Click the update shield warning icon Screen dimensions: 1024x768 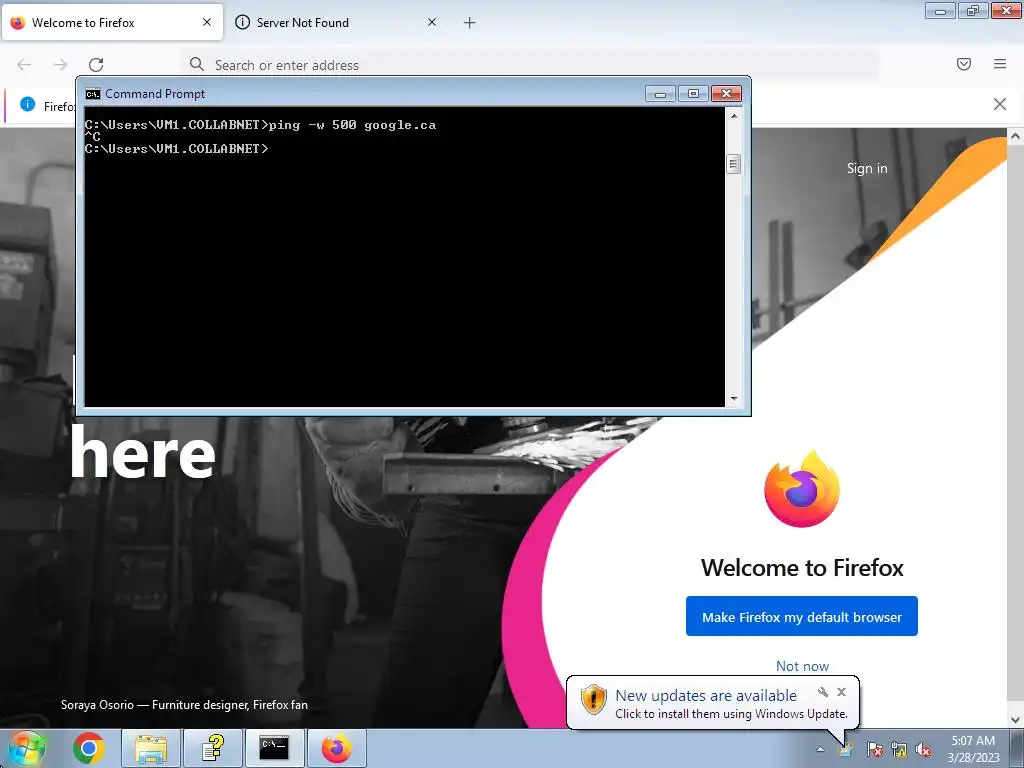click(x=593, y=699)
